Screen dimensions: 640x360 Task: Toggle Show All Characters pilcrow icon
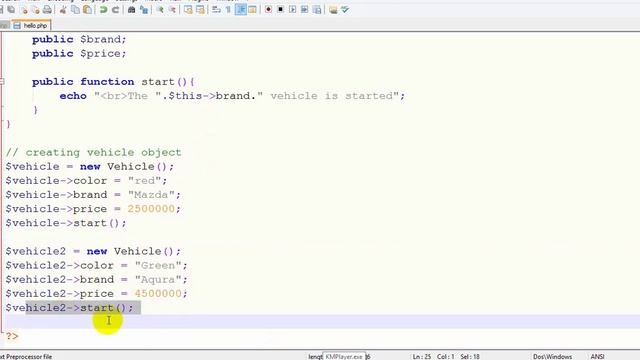pos(228,9)
